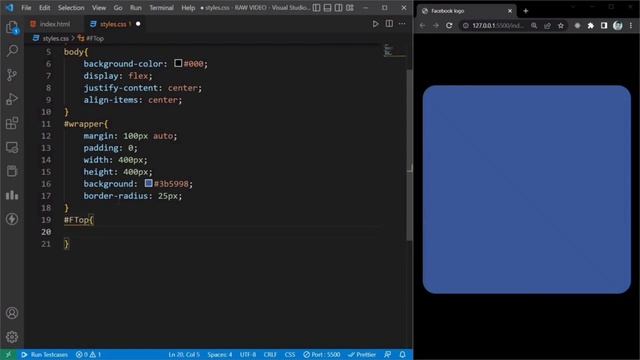Click the CRLF end-of-line status entry

click(x=270, y=354)
